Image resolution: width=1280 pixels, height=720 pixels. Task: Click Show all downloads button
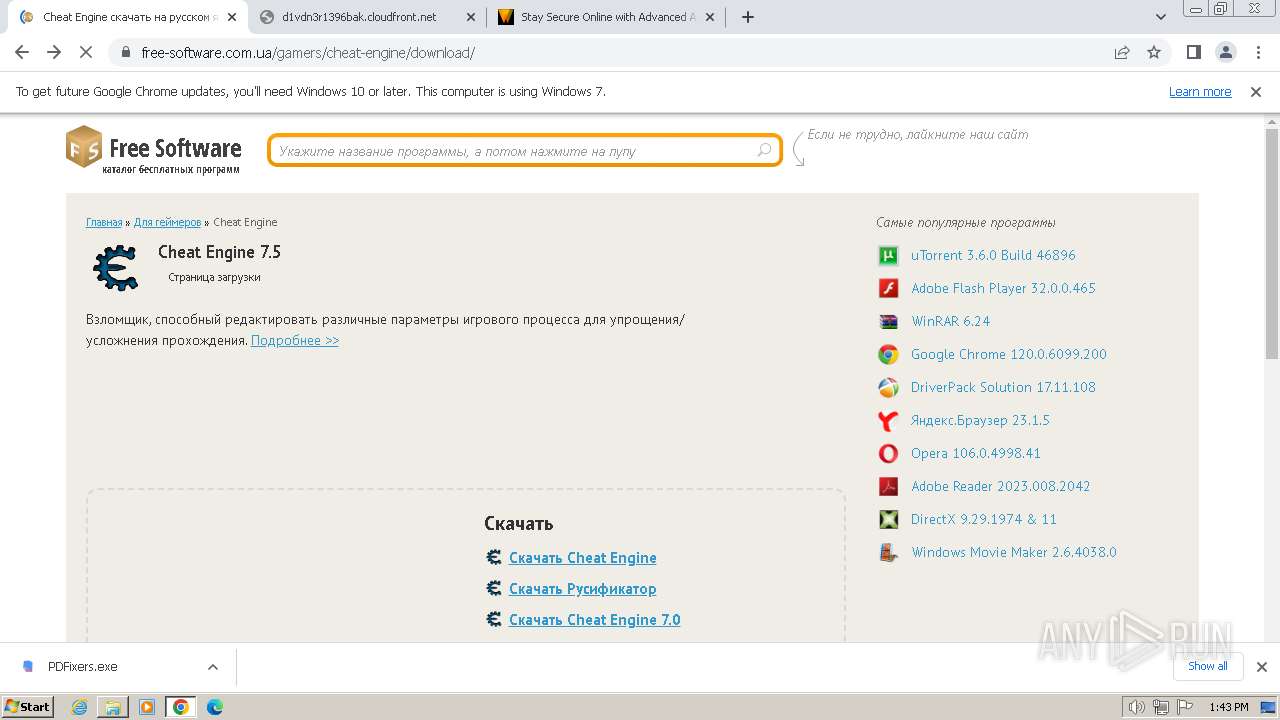(x=1207, y=666)
